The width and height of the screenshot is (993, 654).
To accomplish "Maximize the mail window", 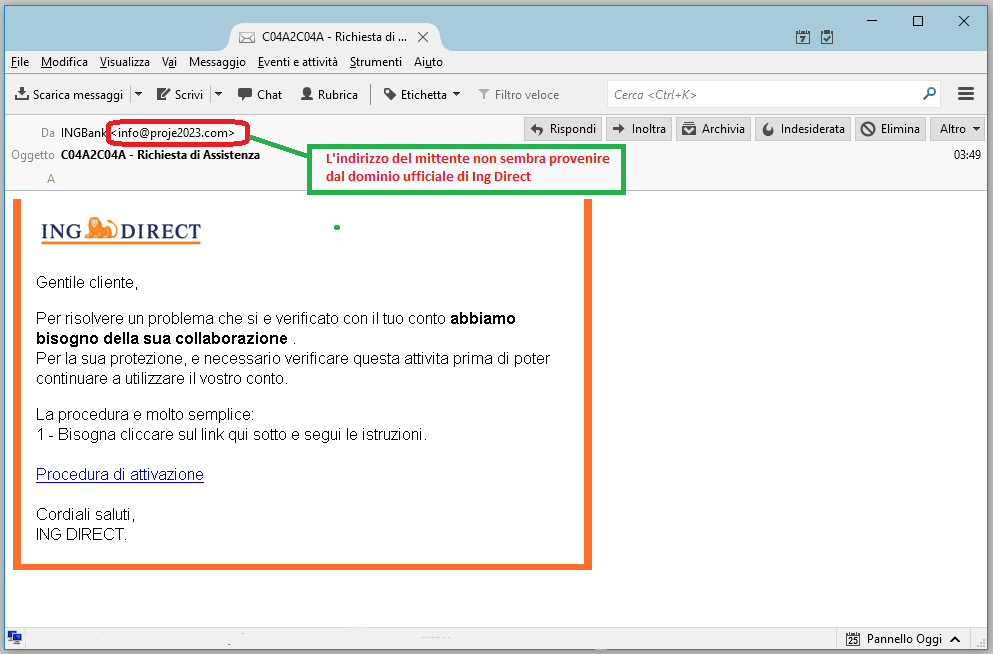I will 918,21.
